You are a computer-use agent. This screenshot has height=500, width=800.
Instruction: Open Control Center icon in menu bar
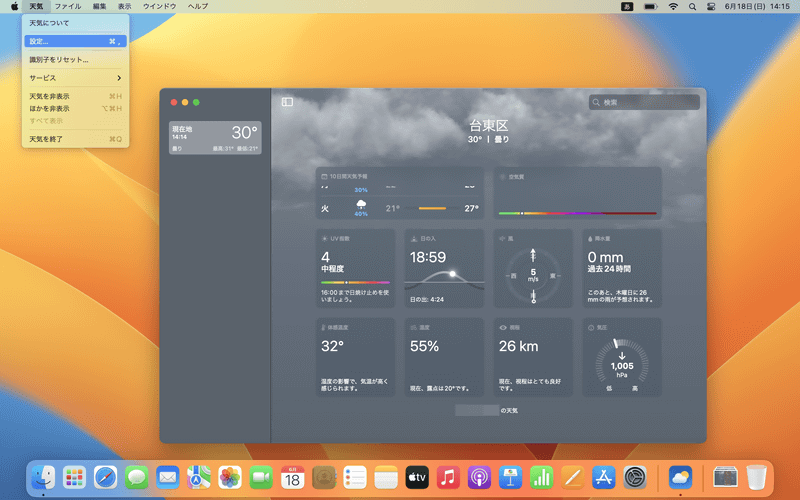click(711, 7)
